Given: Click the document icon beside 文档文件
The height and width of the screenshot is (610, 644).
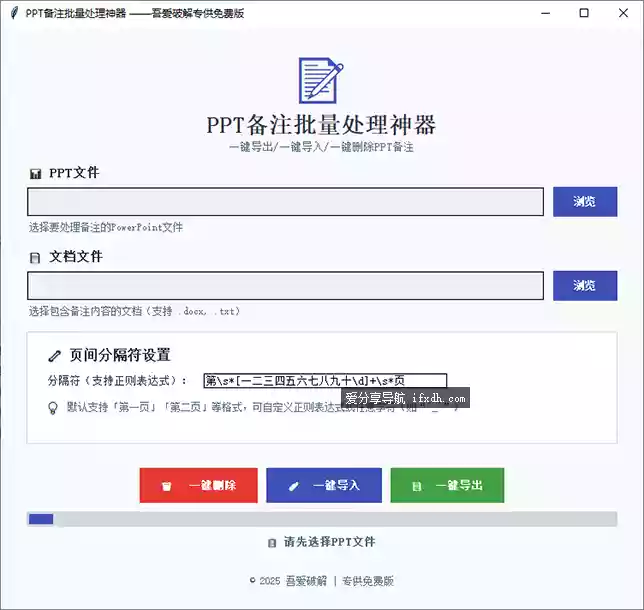Looking at the screenshot, I should 35,258.
